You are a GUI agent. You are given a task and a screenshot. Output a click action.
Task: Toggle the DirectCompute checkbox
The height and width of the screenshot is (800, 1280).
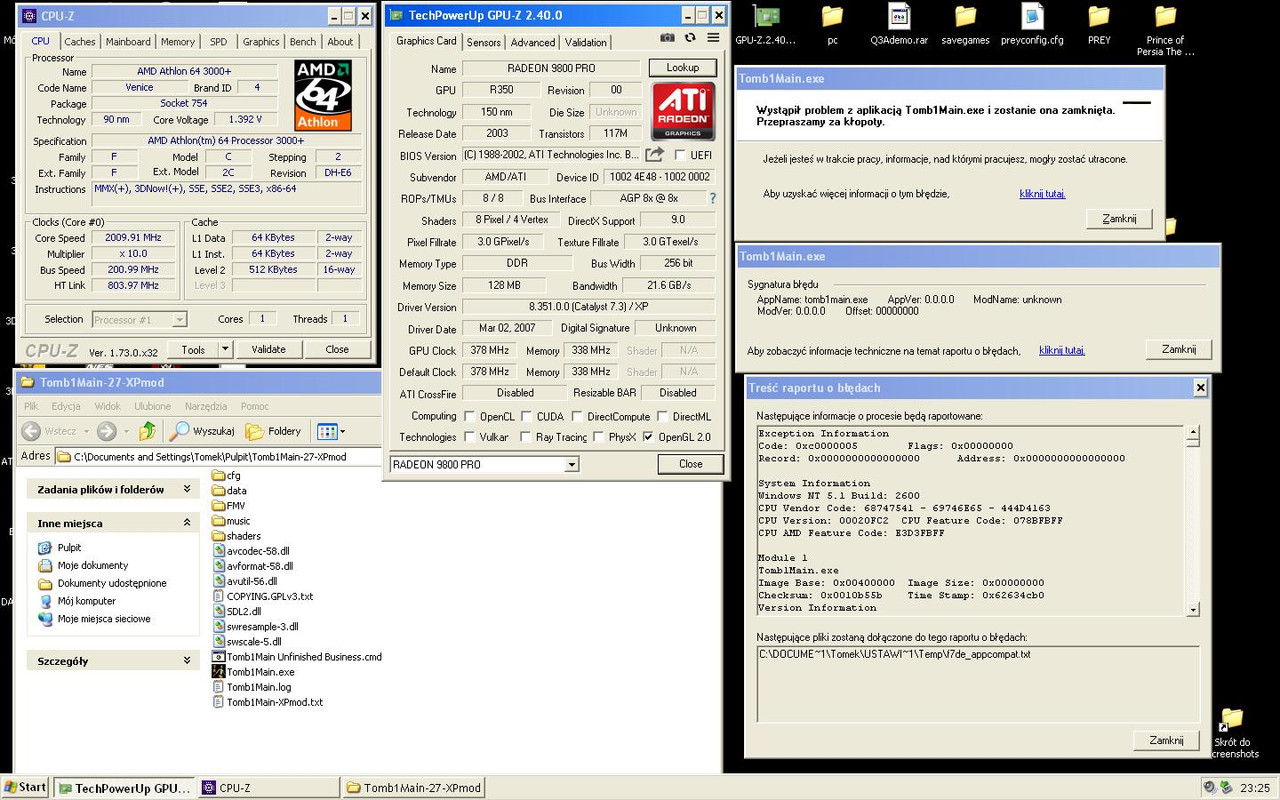pos(577,416)
